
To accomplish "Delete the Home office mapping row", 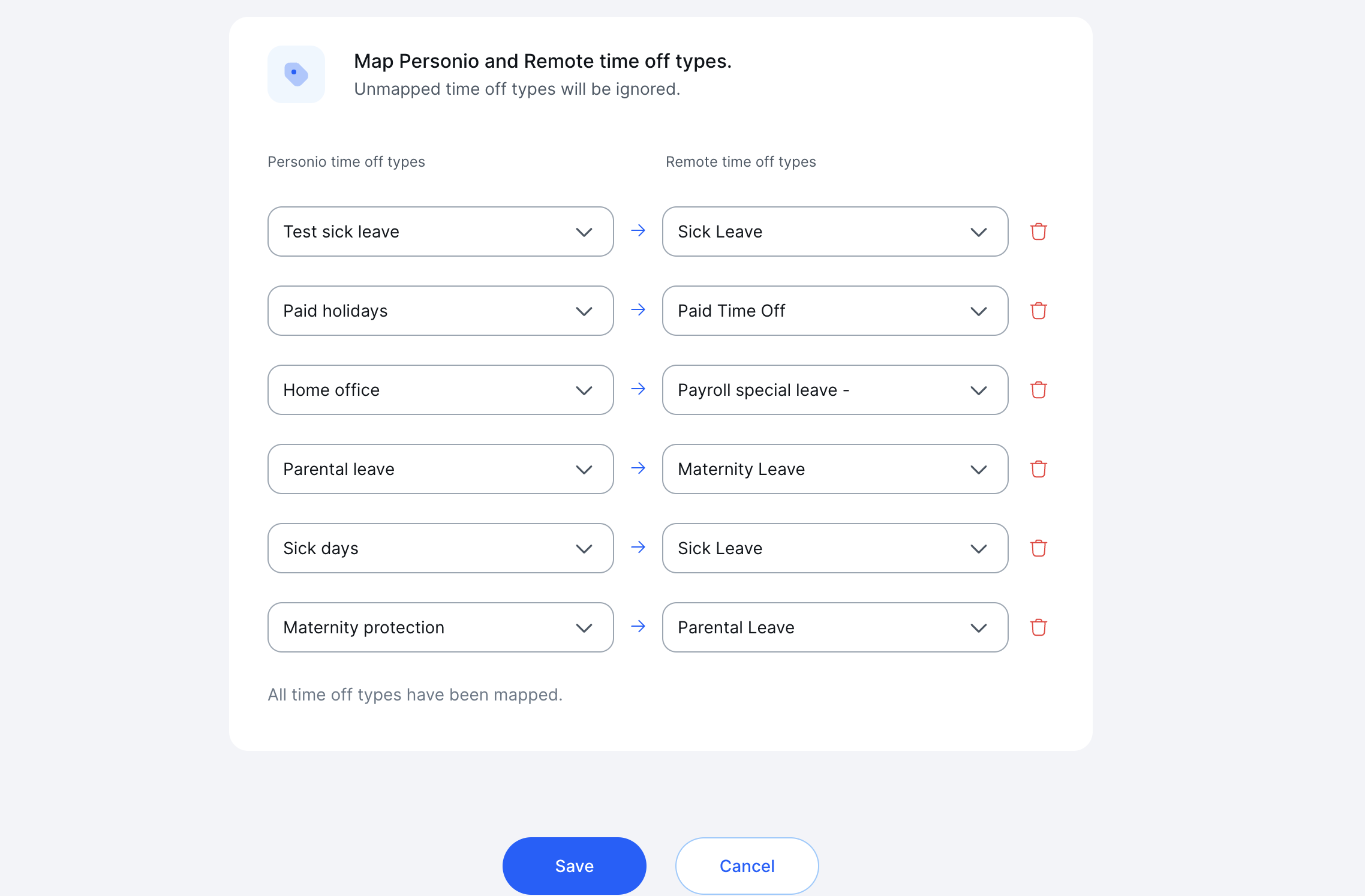I will [1038, 390].
